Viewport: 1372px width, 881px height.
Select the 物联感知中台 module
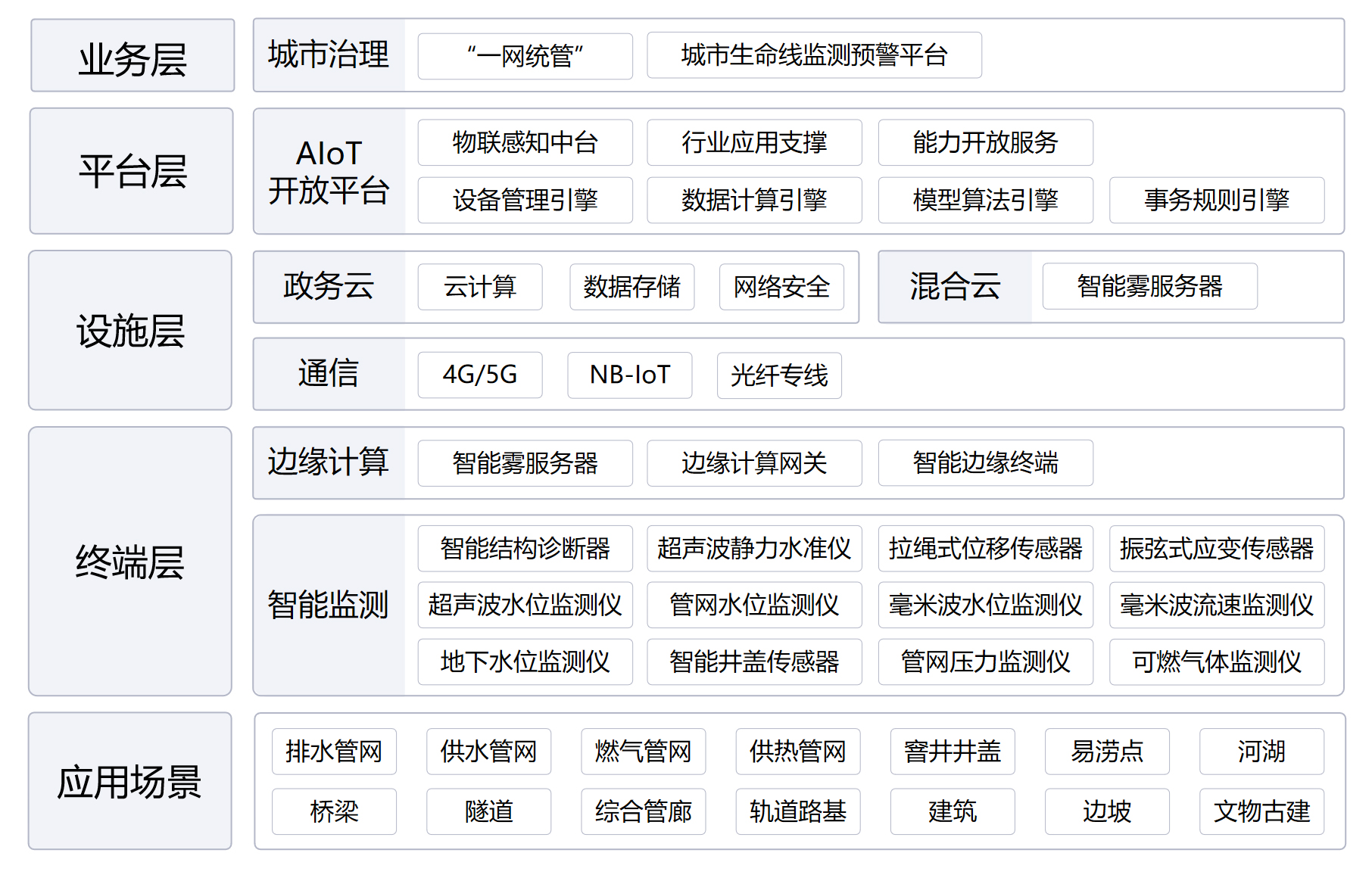click(525, 142)
